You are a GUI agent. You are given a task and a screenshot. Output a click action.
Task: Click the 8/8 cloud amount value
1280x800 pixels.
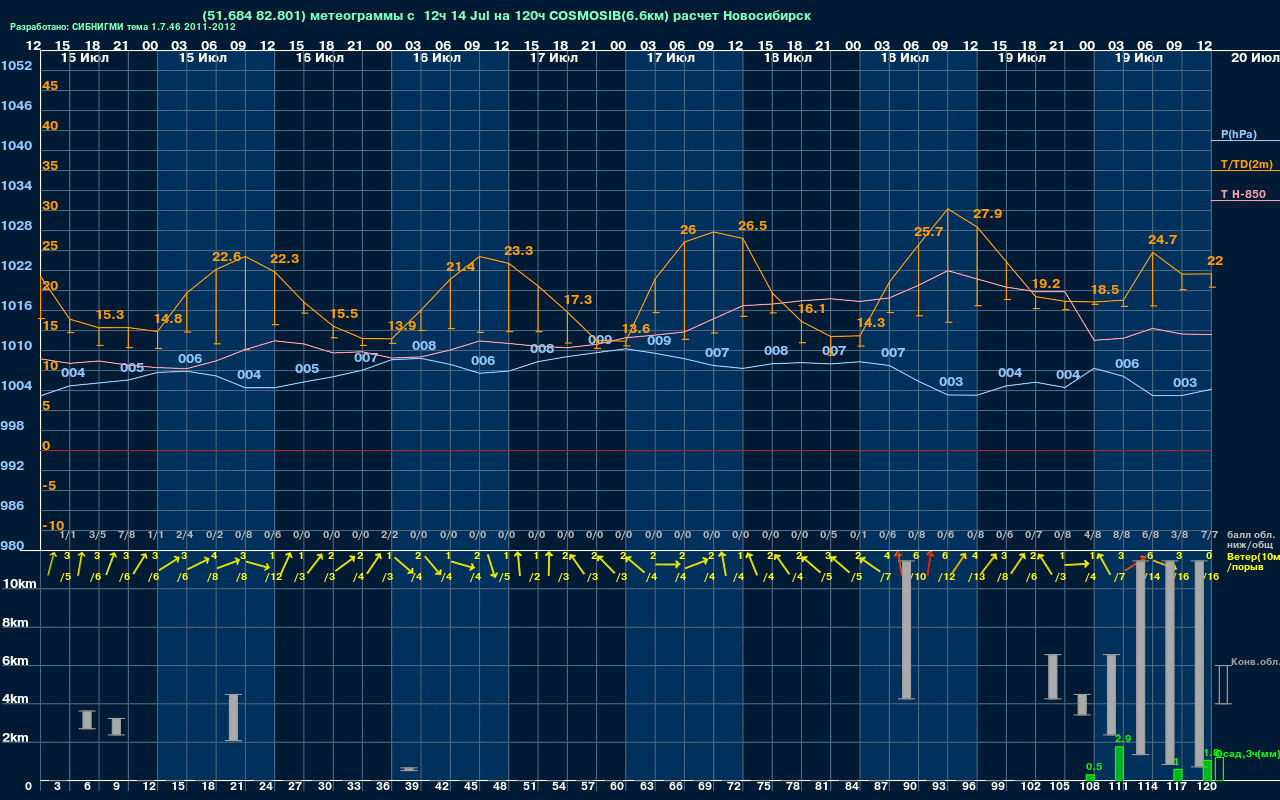tap(1121, 536)
